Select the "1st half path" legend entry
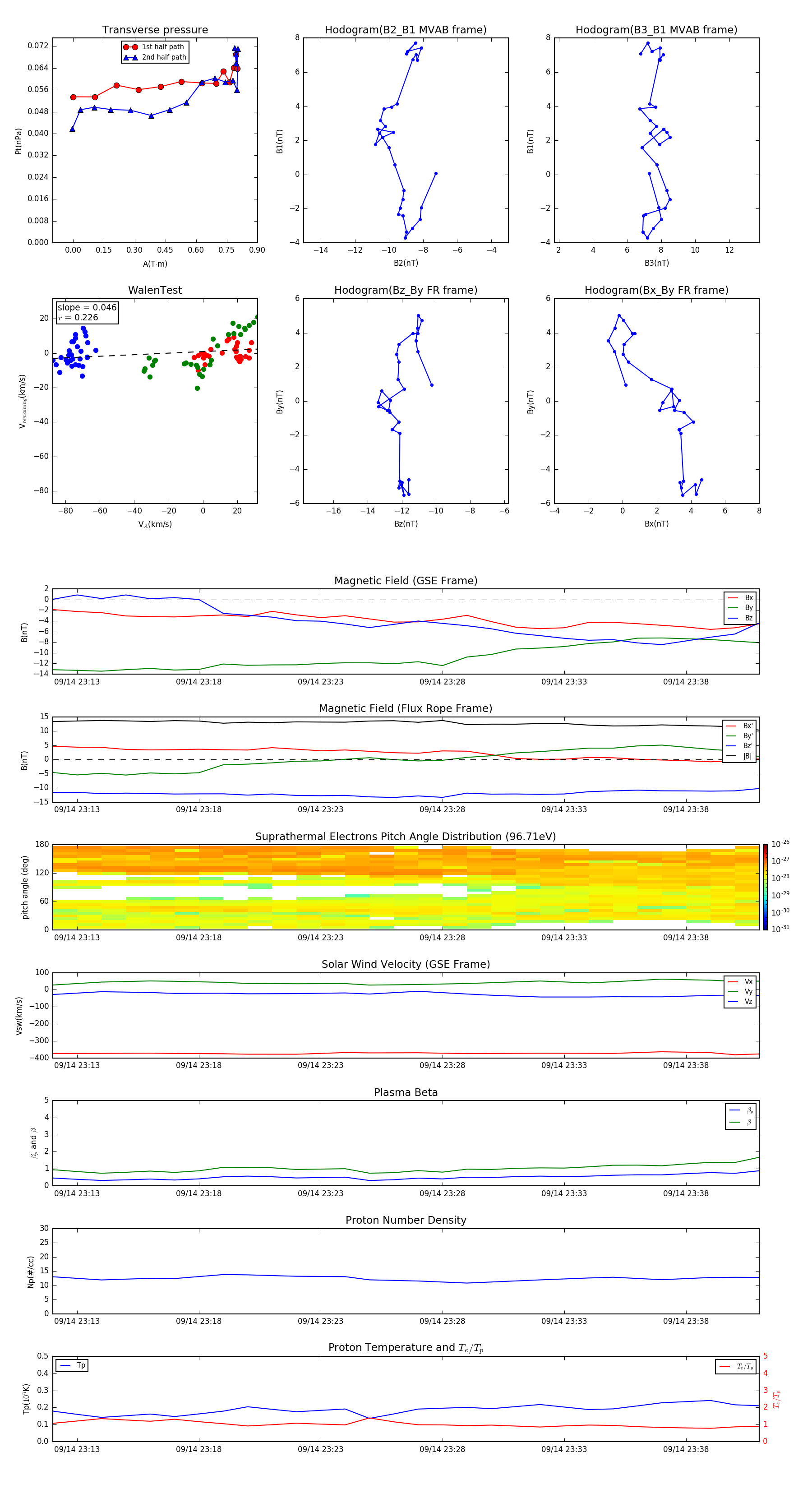 click(x=154, y=47)
